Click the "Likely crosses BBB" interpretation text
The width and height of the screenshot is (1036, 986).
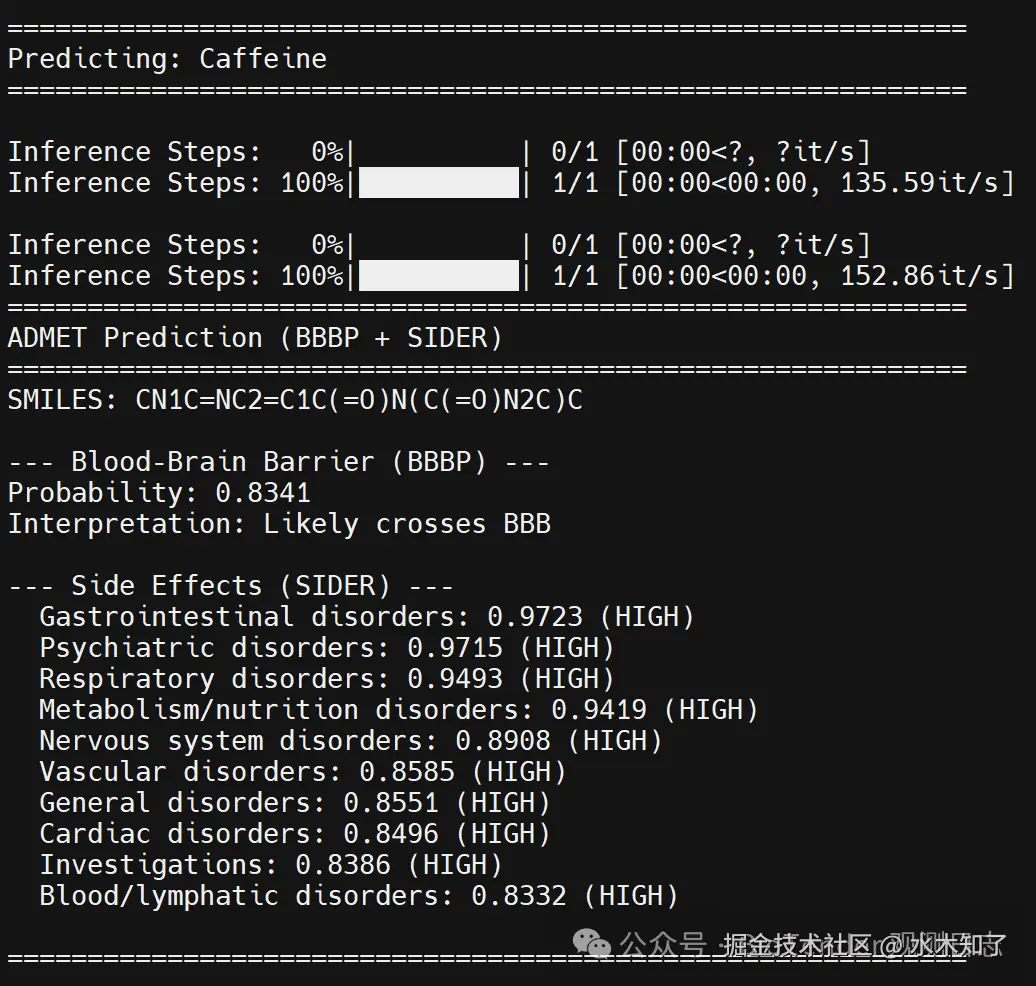pyautogui.click(x=407, y=524)
